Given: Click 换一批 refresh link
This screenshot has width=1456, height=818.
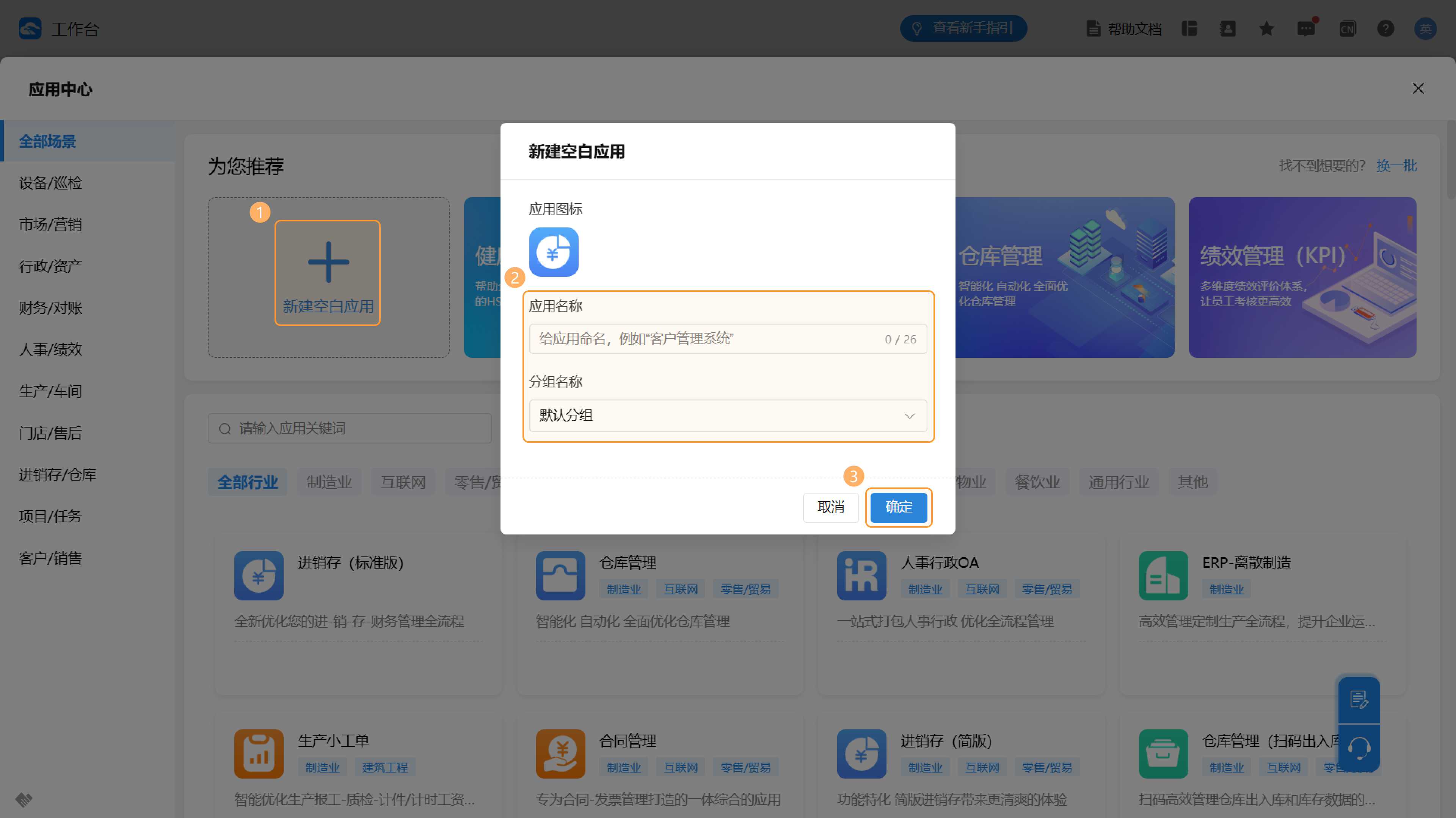Looking at the screenshot, I should click(x=1396, y=166).
